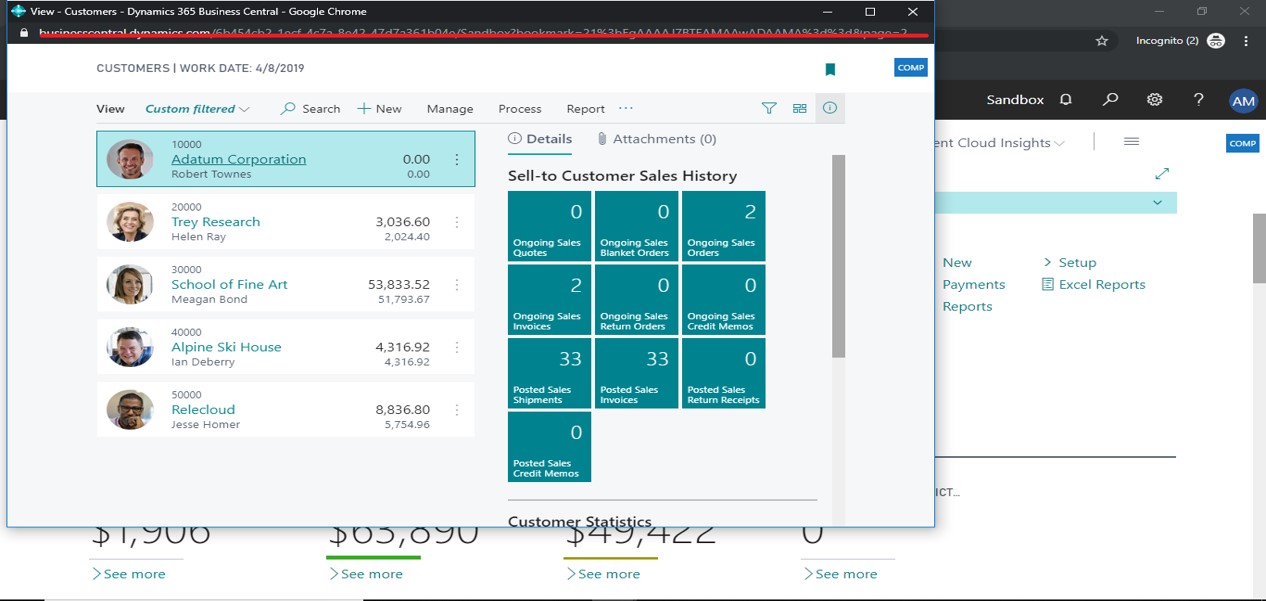Open the Trey Research customer link
Viewport: 1266px width, 601px height.
click(216, 222)
